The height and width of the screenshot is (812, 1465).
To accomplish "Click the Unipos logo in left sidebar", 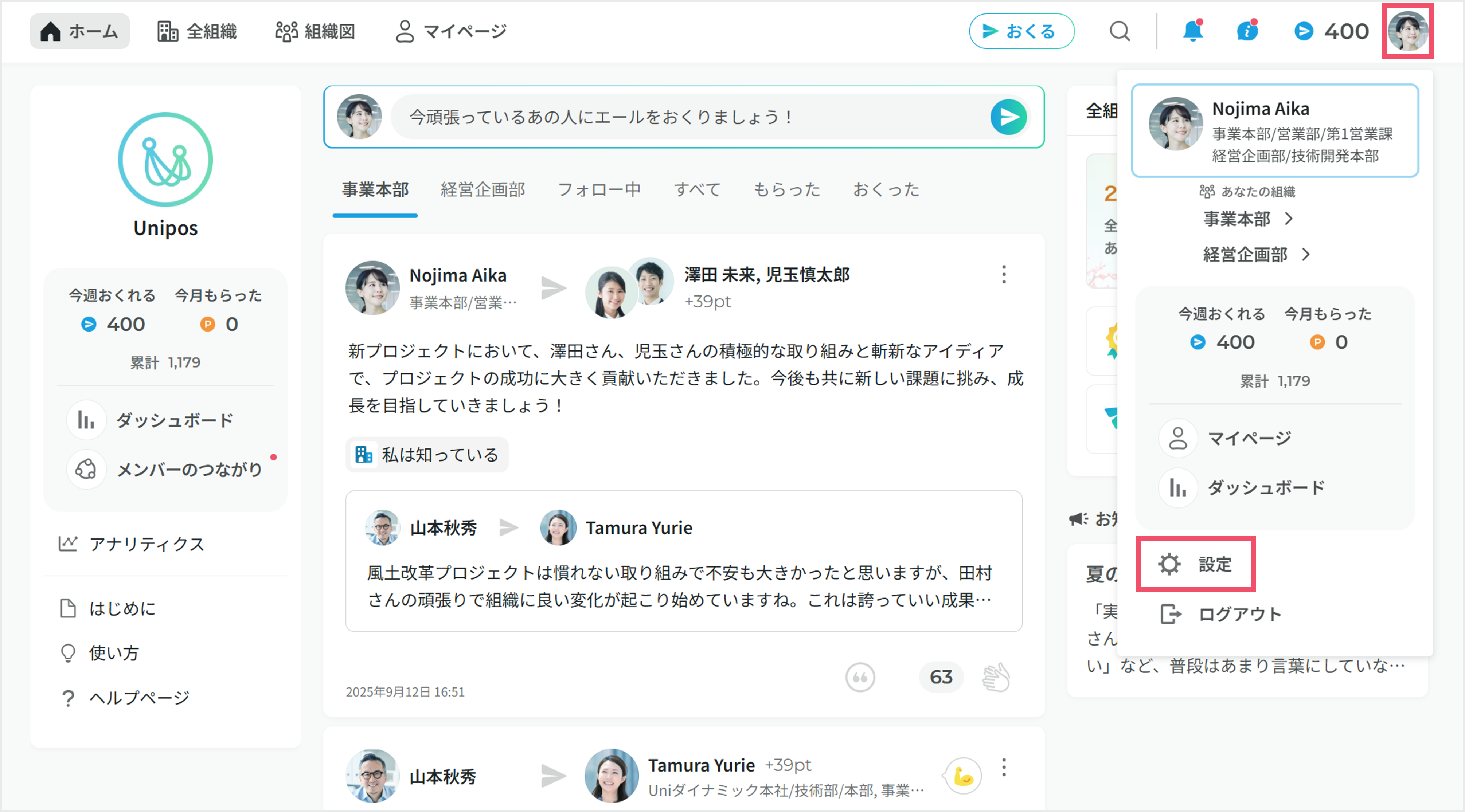I will [165, 159].
